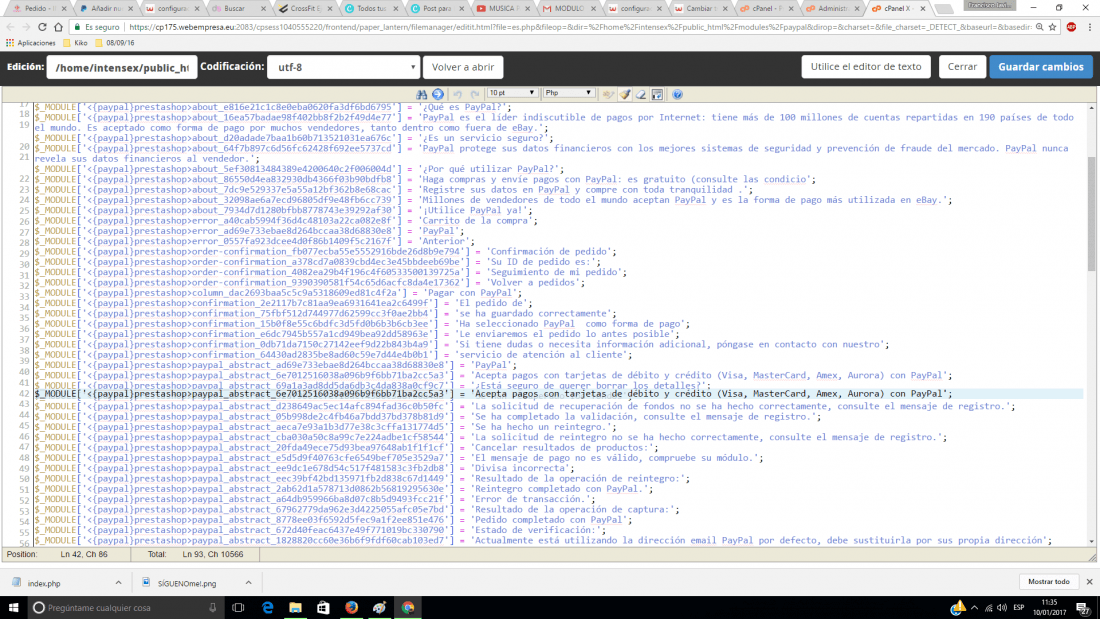Click the editor vertical scrollbar thumb
The height and width of the screenshot is (619, 1100).
click(1092, 214)
